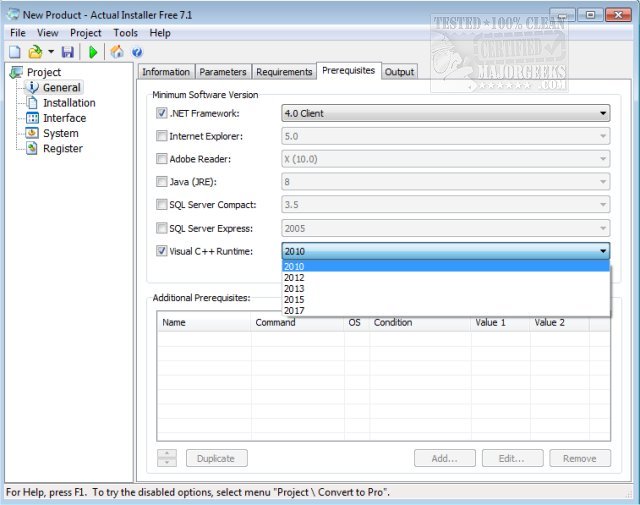Select the Installation tree item
640x505 pixels.
(x=69, y=103)
